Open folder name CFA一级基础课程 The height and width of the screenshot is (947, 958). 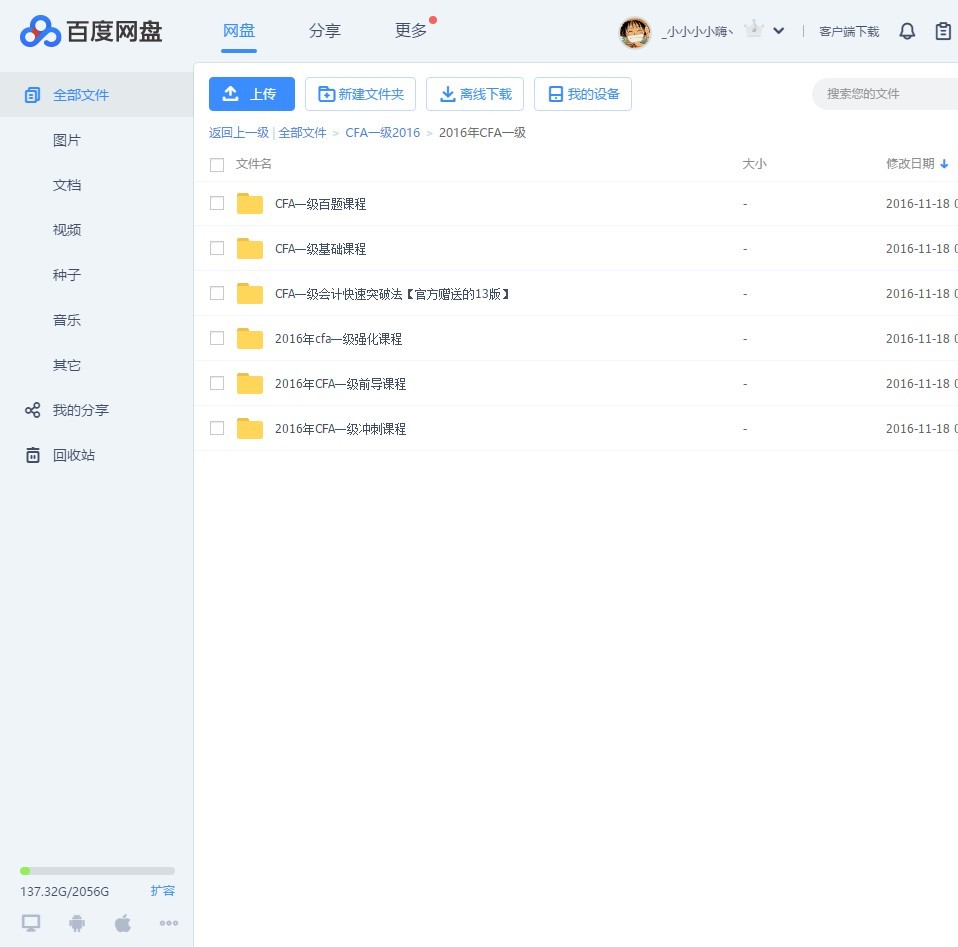pyautogui.click(x=320, y=249)
